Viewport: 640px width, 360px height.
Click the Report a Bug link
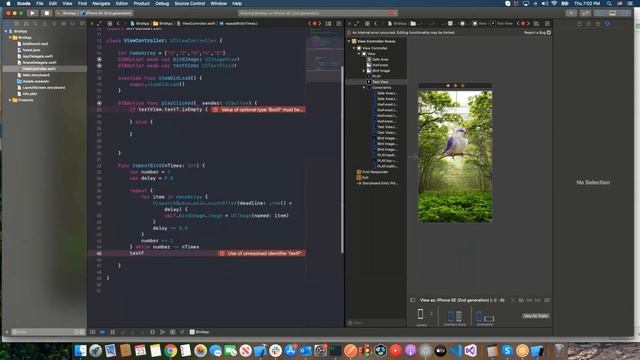538,32
